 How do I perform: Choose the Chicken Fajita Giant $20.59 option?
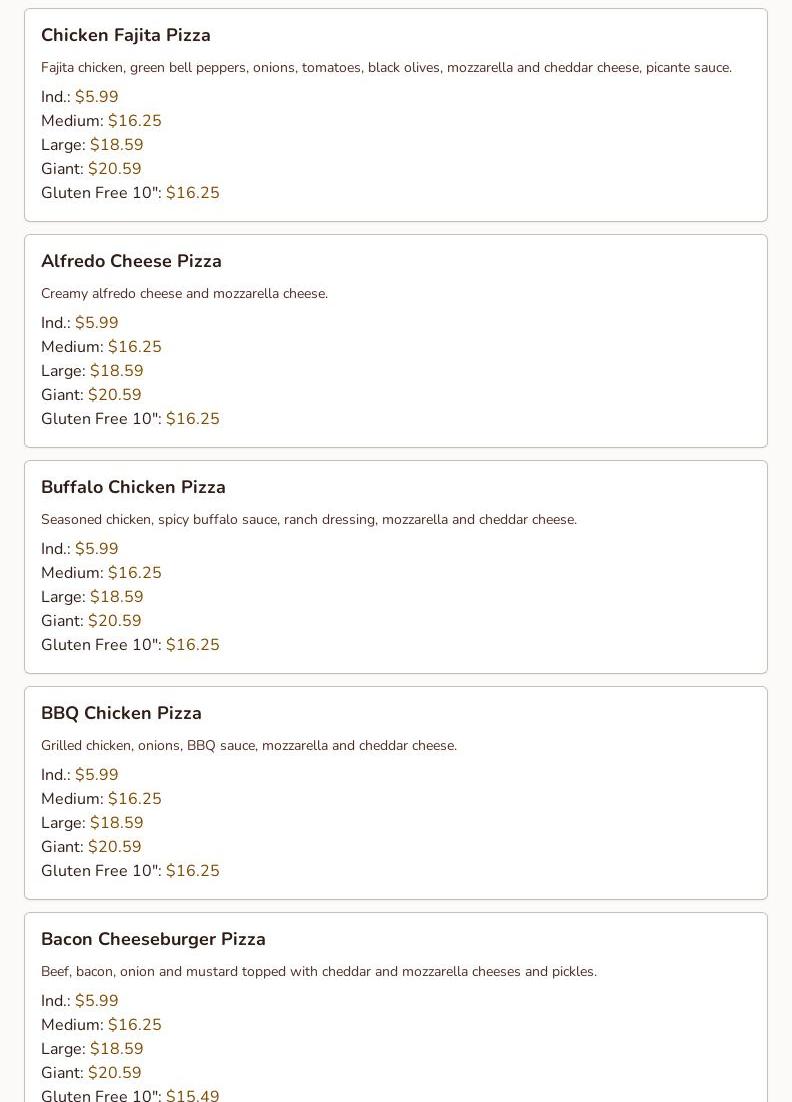point(115,169)
